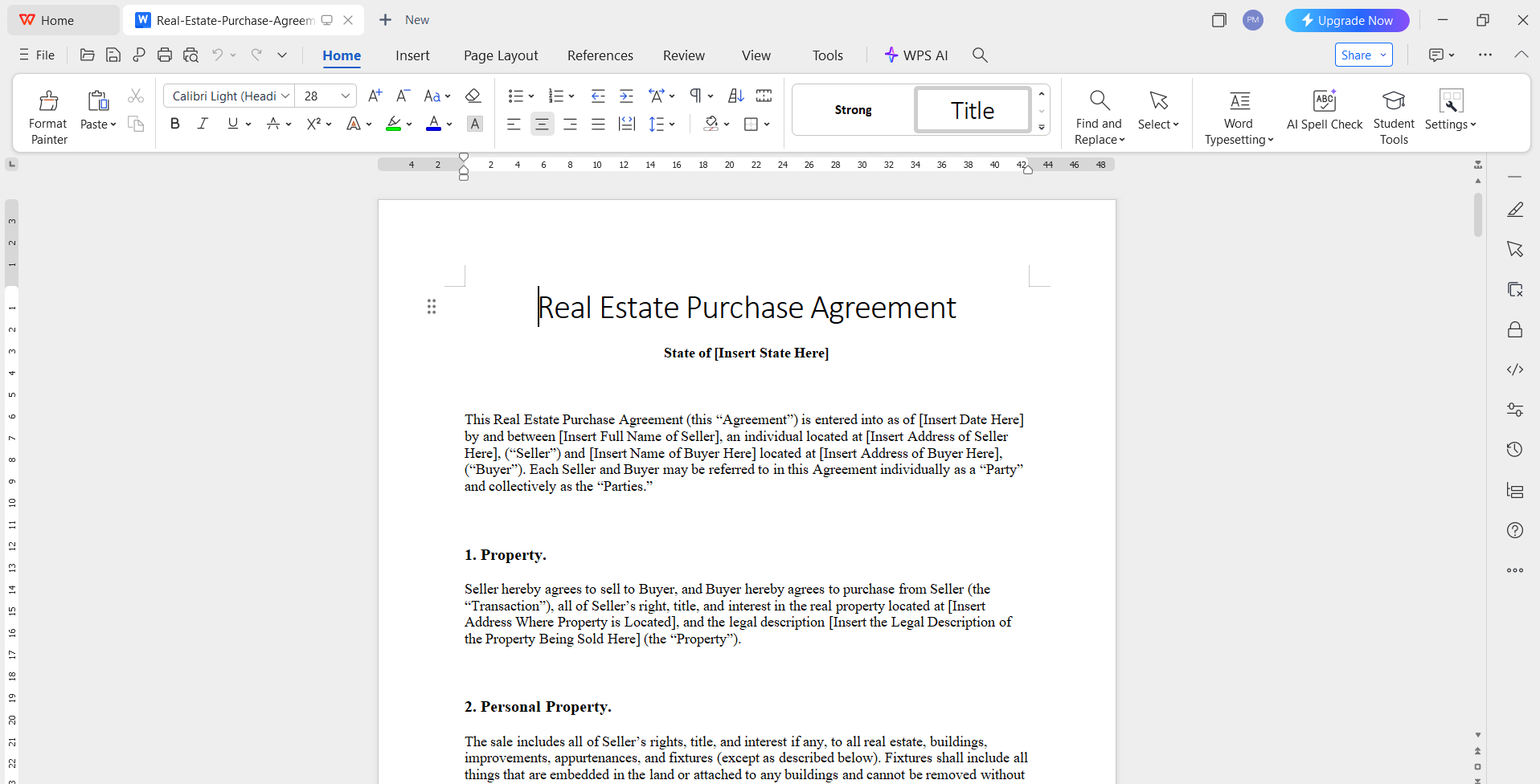Open Find and Replace
Image resolution: width=1540 pixels, height=784 pixels.
[x=1099, y=117]
